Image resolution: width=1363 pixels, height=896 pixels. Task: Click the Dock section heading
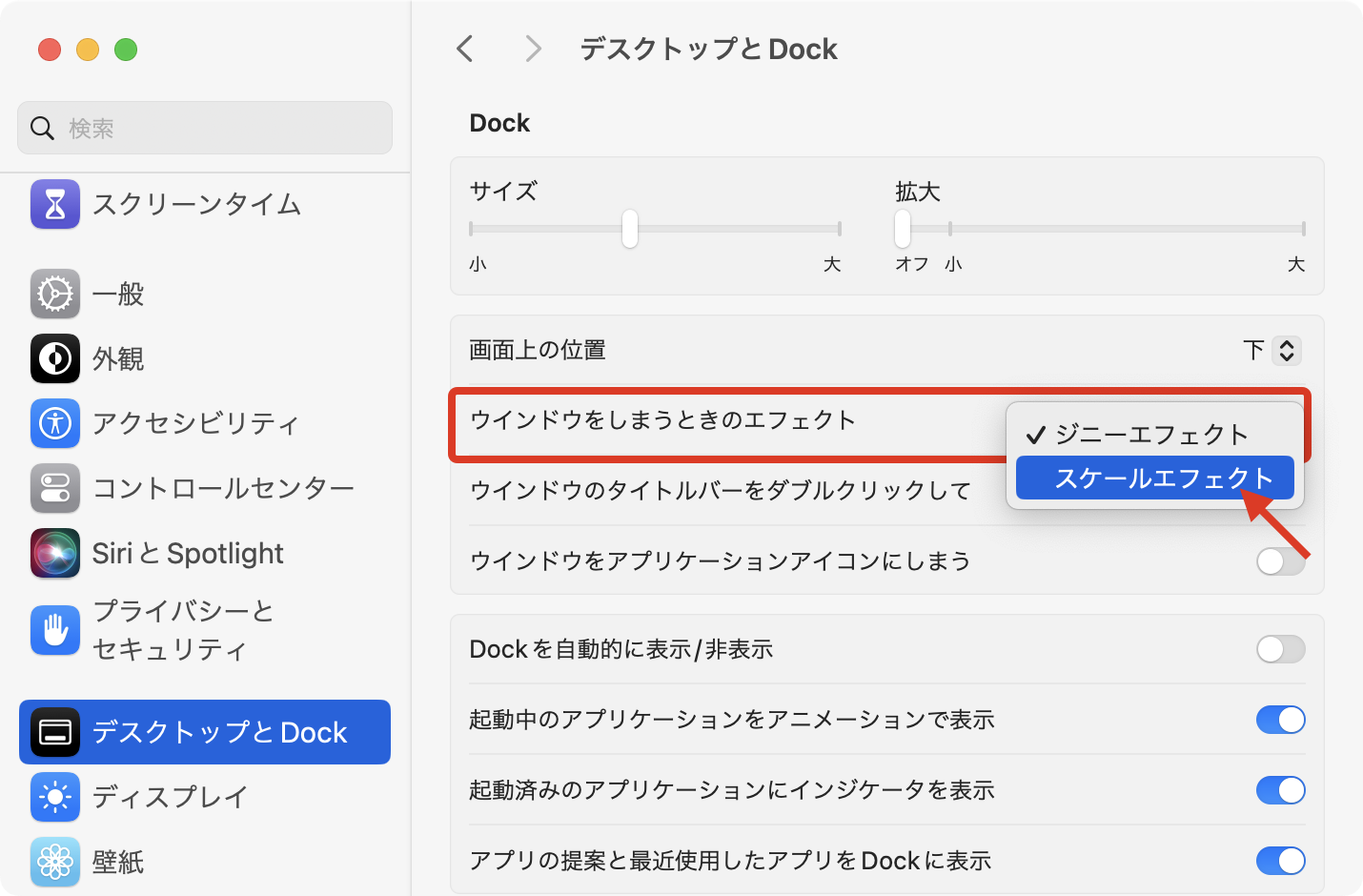(499, 123)
